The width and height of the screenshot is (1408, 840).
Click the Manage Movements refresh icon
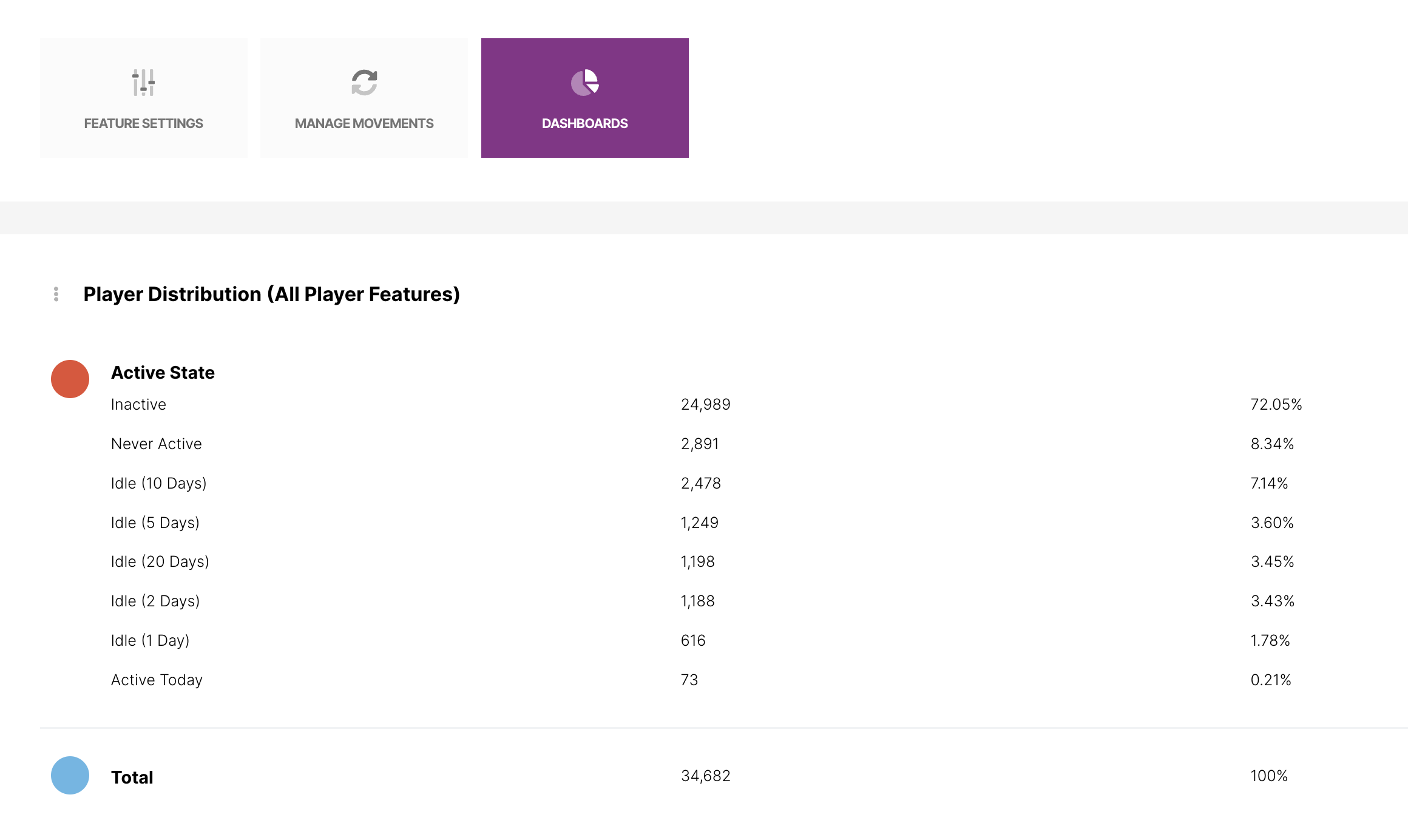pyautogui.click(x=364, y=83)
